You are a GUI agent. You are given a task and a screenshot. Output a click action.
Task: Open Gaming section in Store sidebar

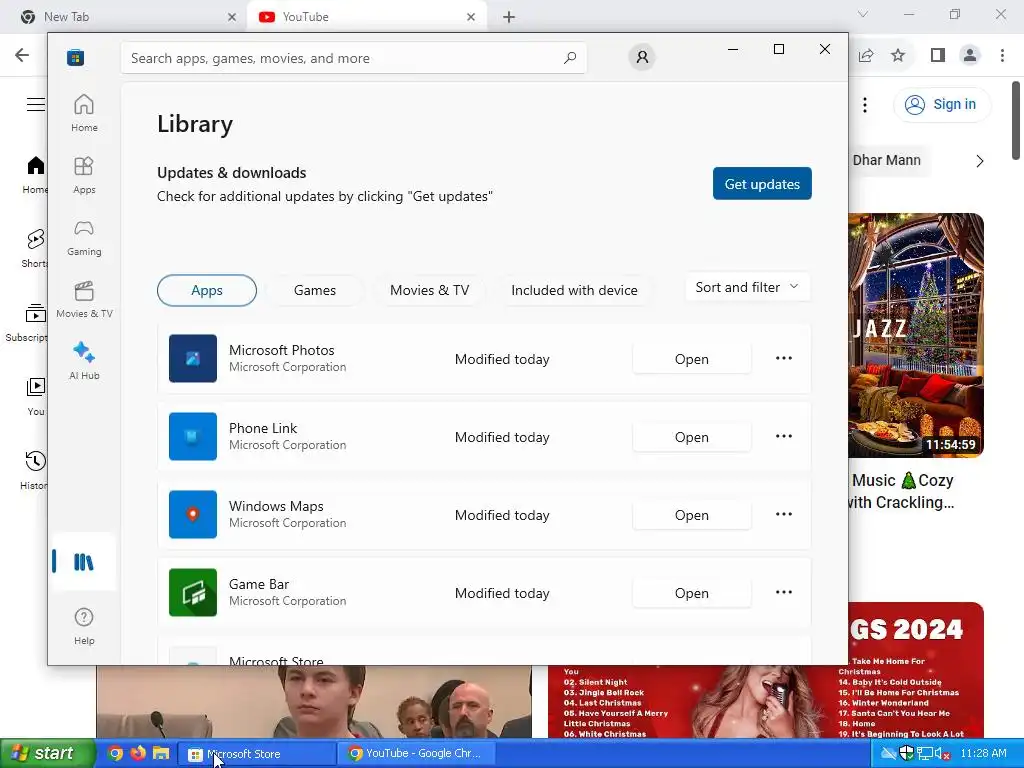(x=84, y=237)
